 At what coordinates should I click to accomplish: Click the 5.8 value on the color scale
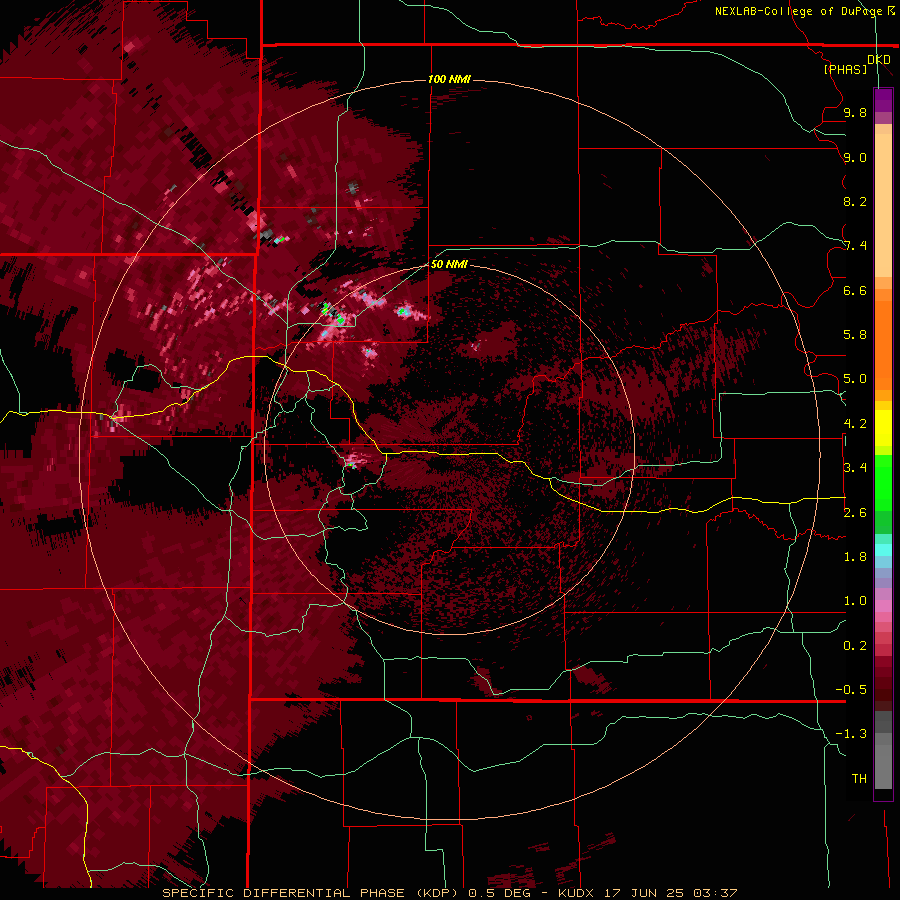coord(855,335)
